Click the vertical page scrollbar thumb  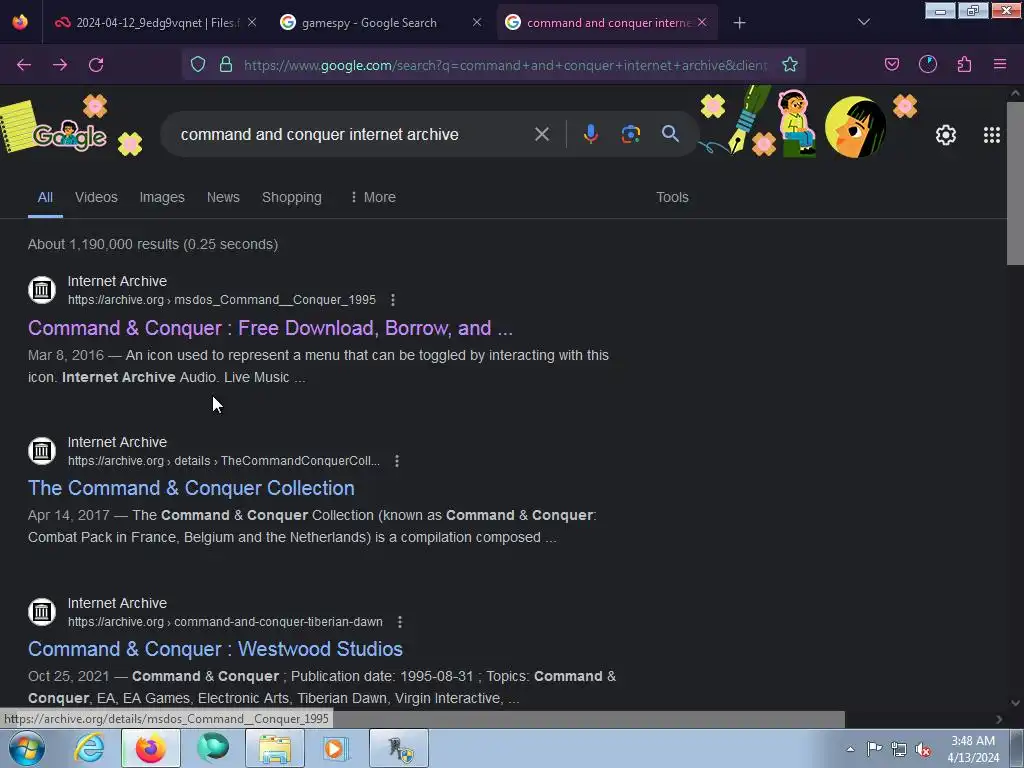point(1015,183)
